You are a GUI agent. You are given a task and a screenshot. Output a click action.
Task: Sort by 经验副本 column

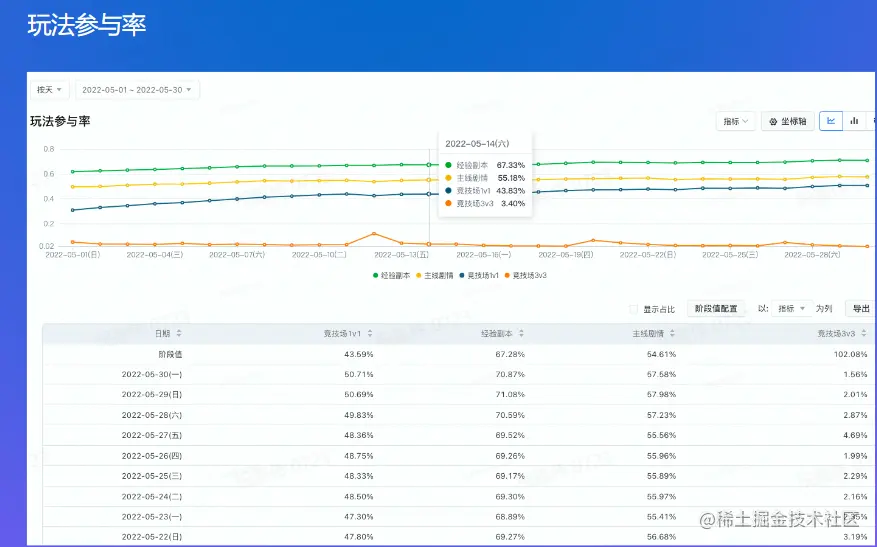coord(521,333)
